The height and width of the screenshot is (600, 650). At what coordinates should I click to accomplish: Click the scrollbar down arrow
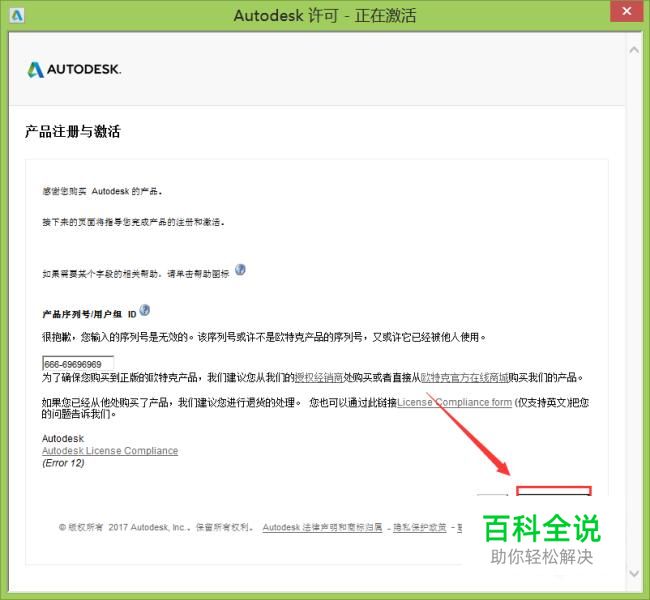(634, 573)
